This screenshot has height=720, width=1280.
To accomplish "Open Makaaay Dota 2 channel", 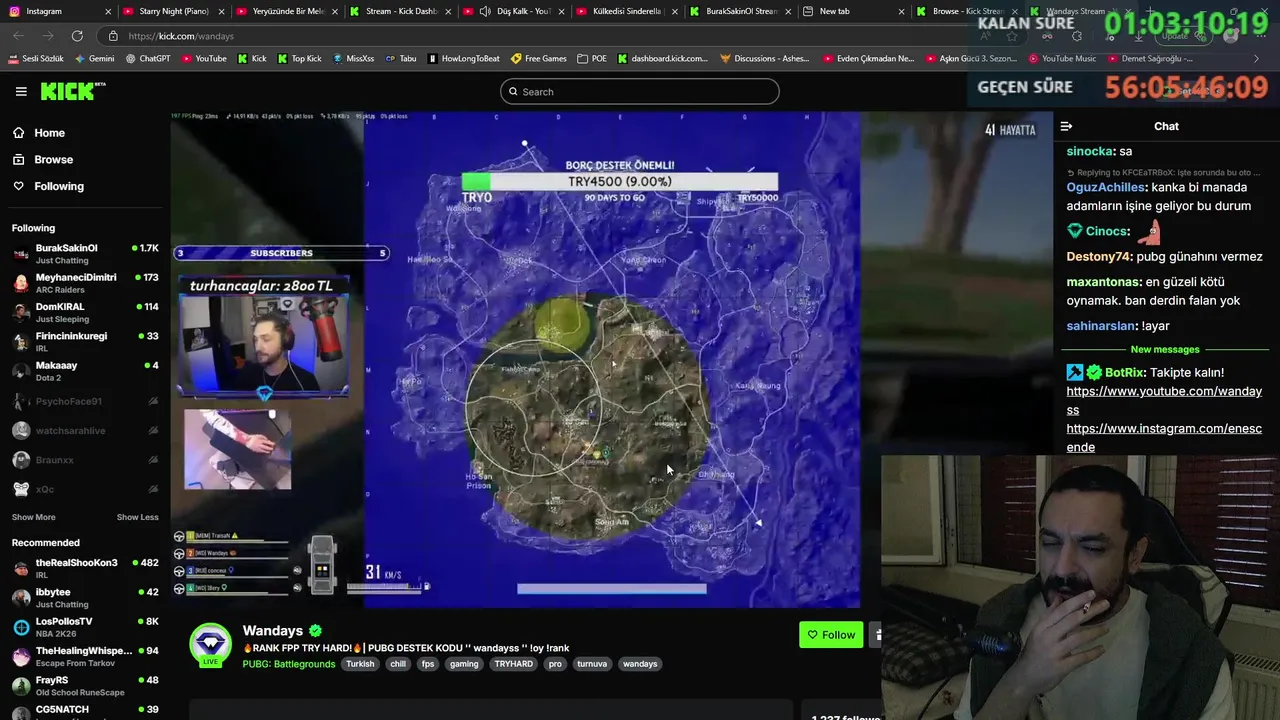I will pos(85,371).
